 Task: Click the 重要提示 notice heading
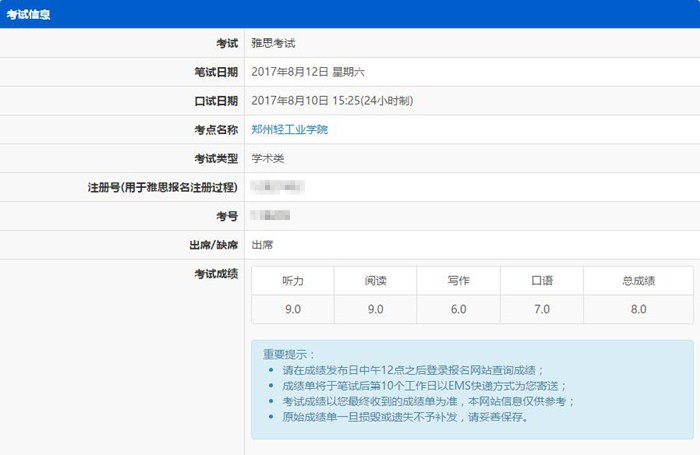288,355
